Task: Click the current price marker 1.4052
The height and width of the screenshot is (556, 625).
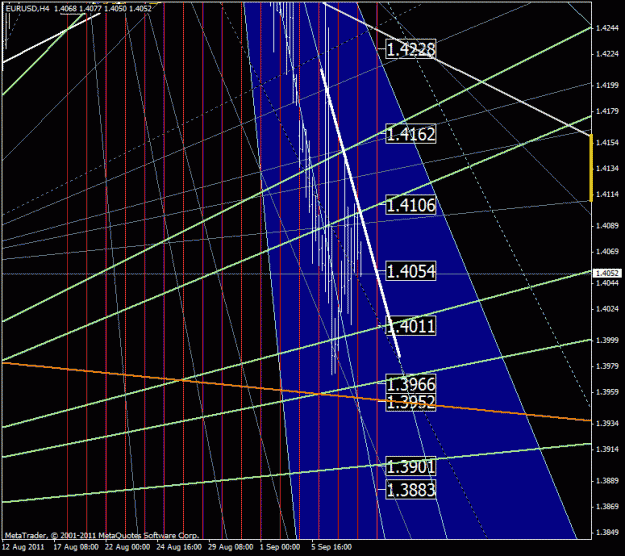Action: [607, 273]
